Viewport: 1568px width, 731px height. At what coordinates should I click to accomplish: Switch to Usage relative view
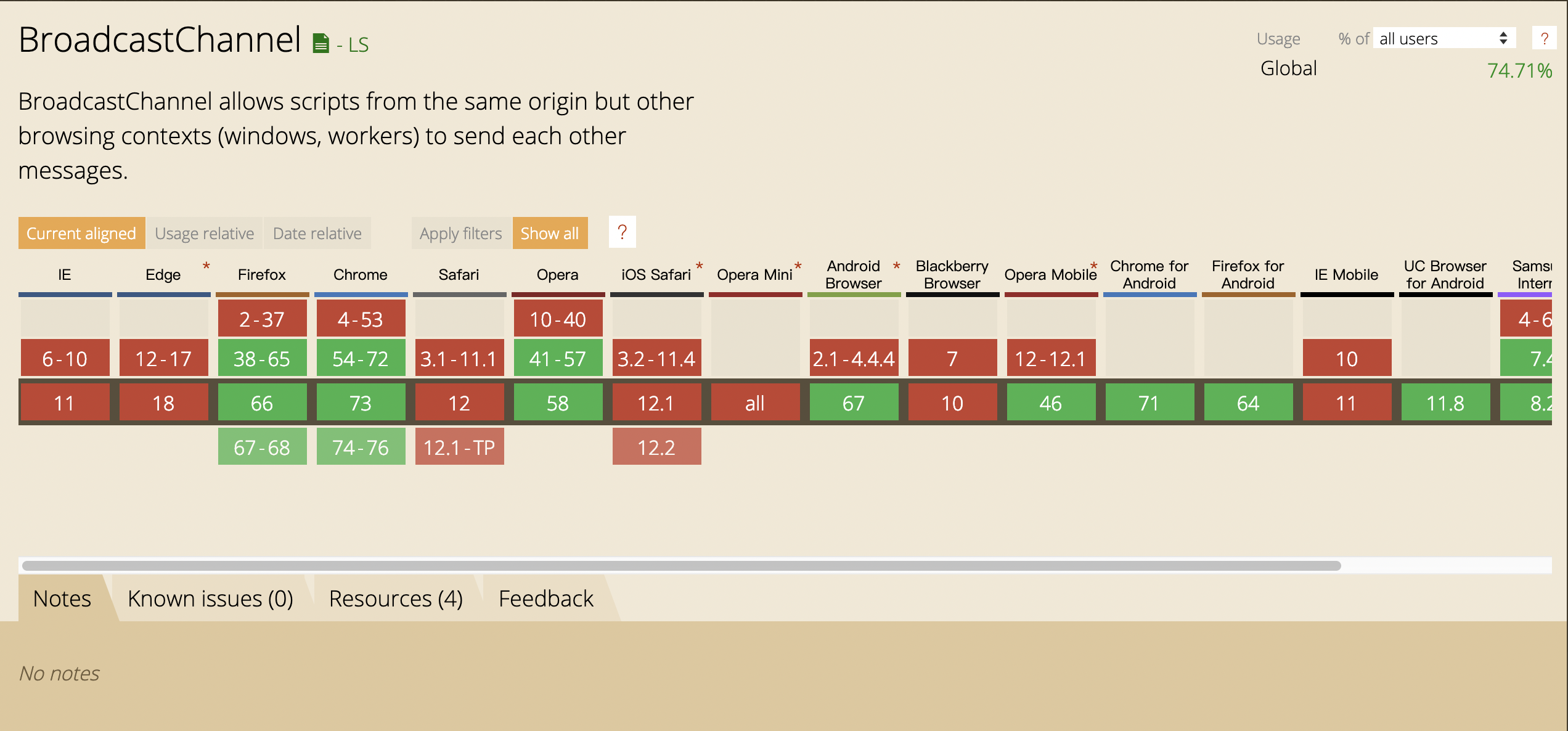tap(205, 233)
